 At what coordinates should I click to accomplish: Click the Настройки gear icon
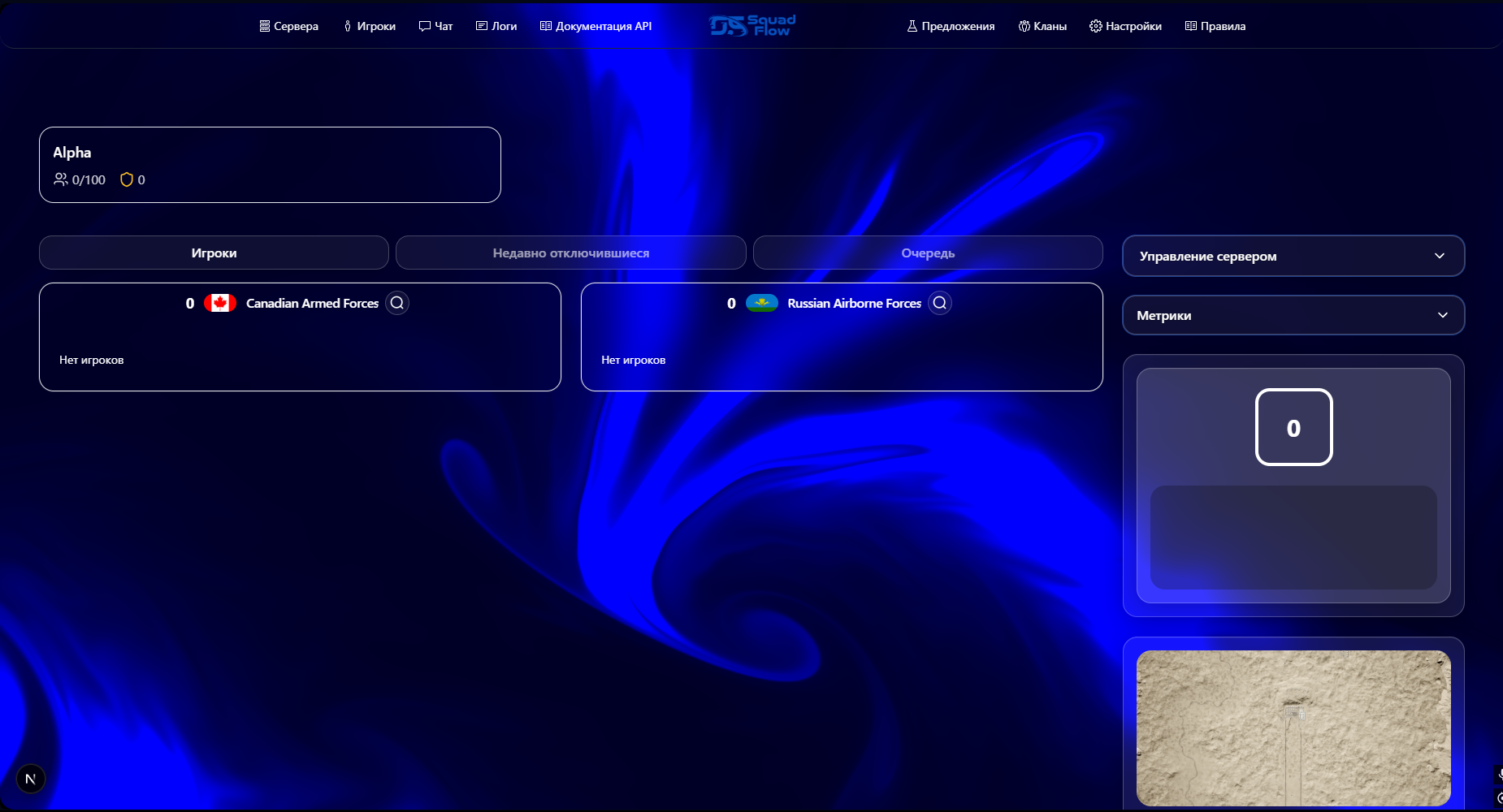pyautogui.click(x=1094, y=25)
